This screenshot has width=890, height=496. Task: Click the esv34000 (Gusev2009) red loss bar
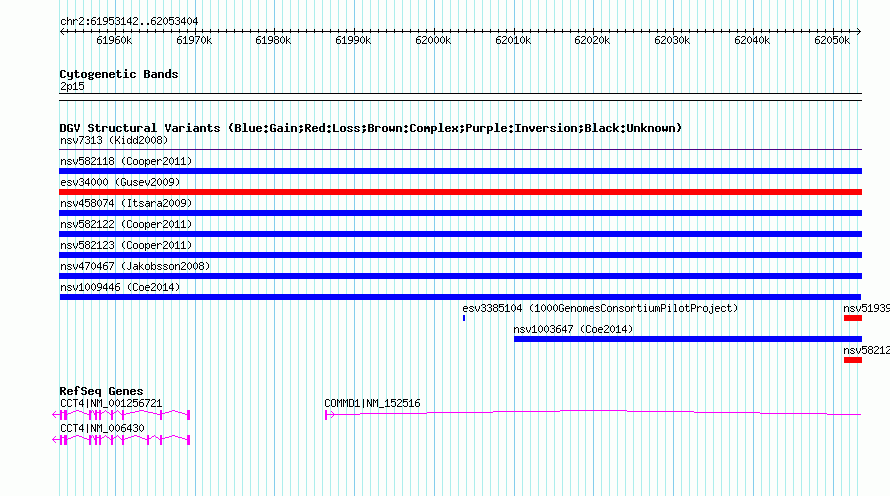click(x=460, y=192)
